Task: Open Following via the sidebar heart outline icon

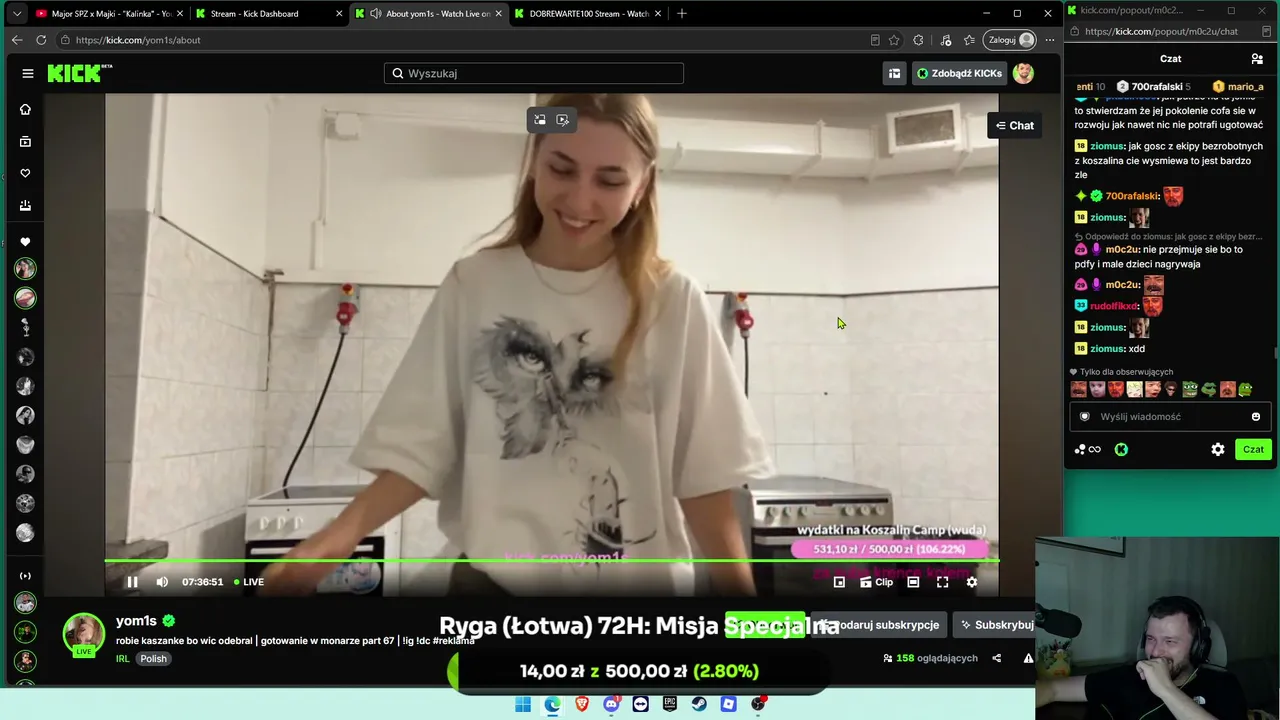Action: pos(25,173)
